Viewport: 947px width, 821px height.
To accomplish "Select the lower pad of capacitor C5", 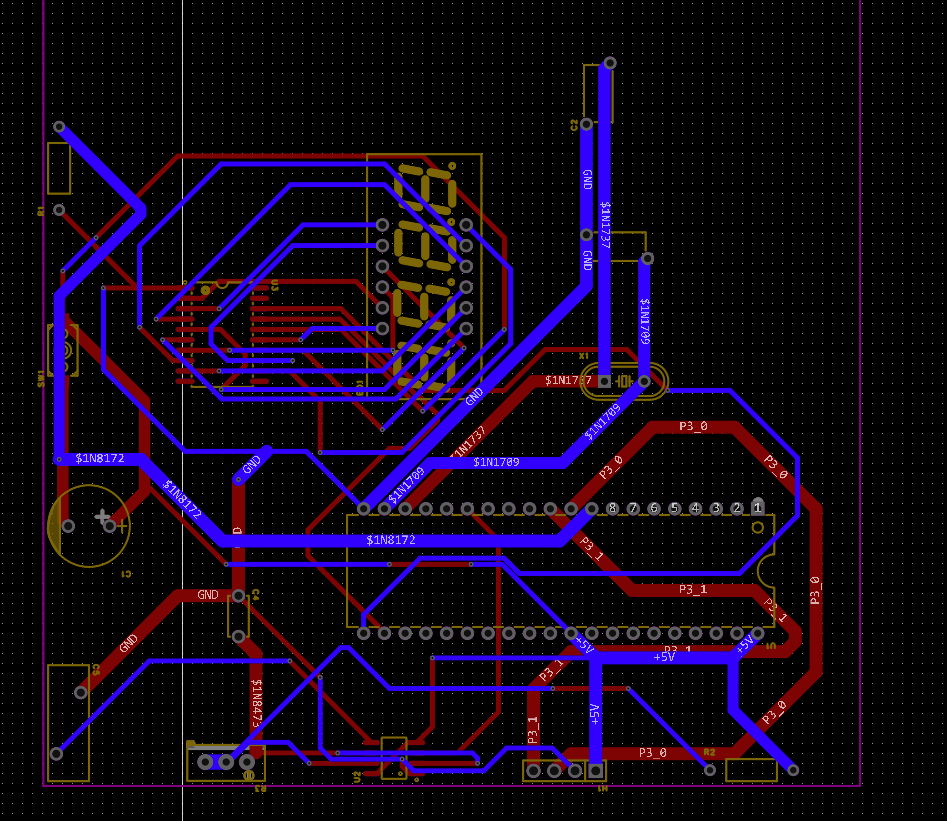I will [x=56, y=754].
